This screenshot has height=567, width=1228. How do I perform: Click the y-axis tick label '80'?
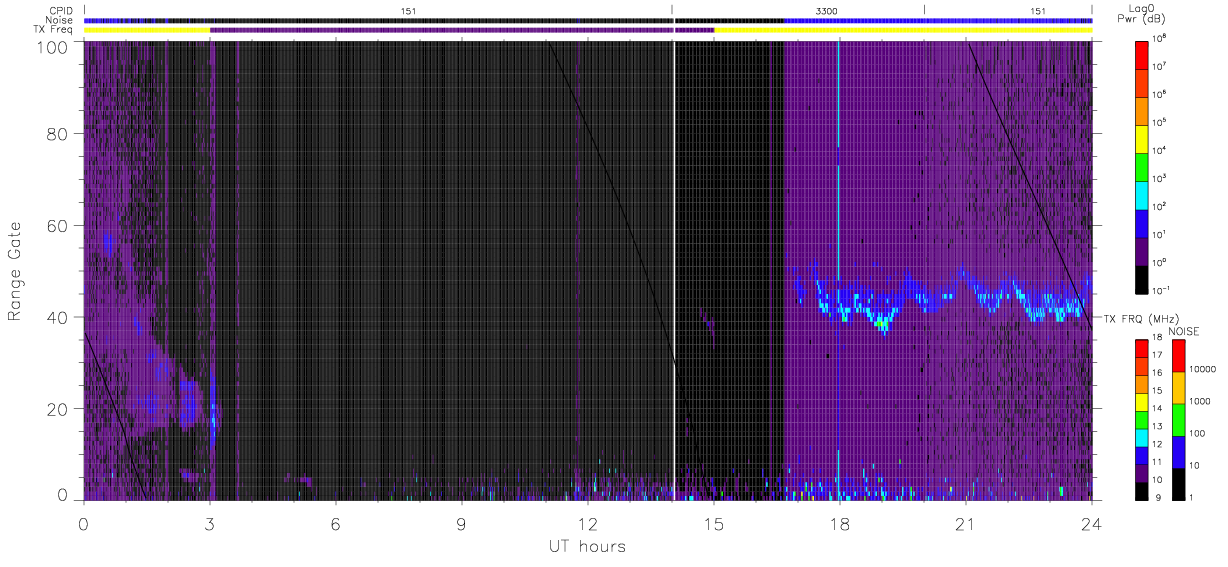(58, 134)
